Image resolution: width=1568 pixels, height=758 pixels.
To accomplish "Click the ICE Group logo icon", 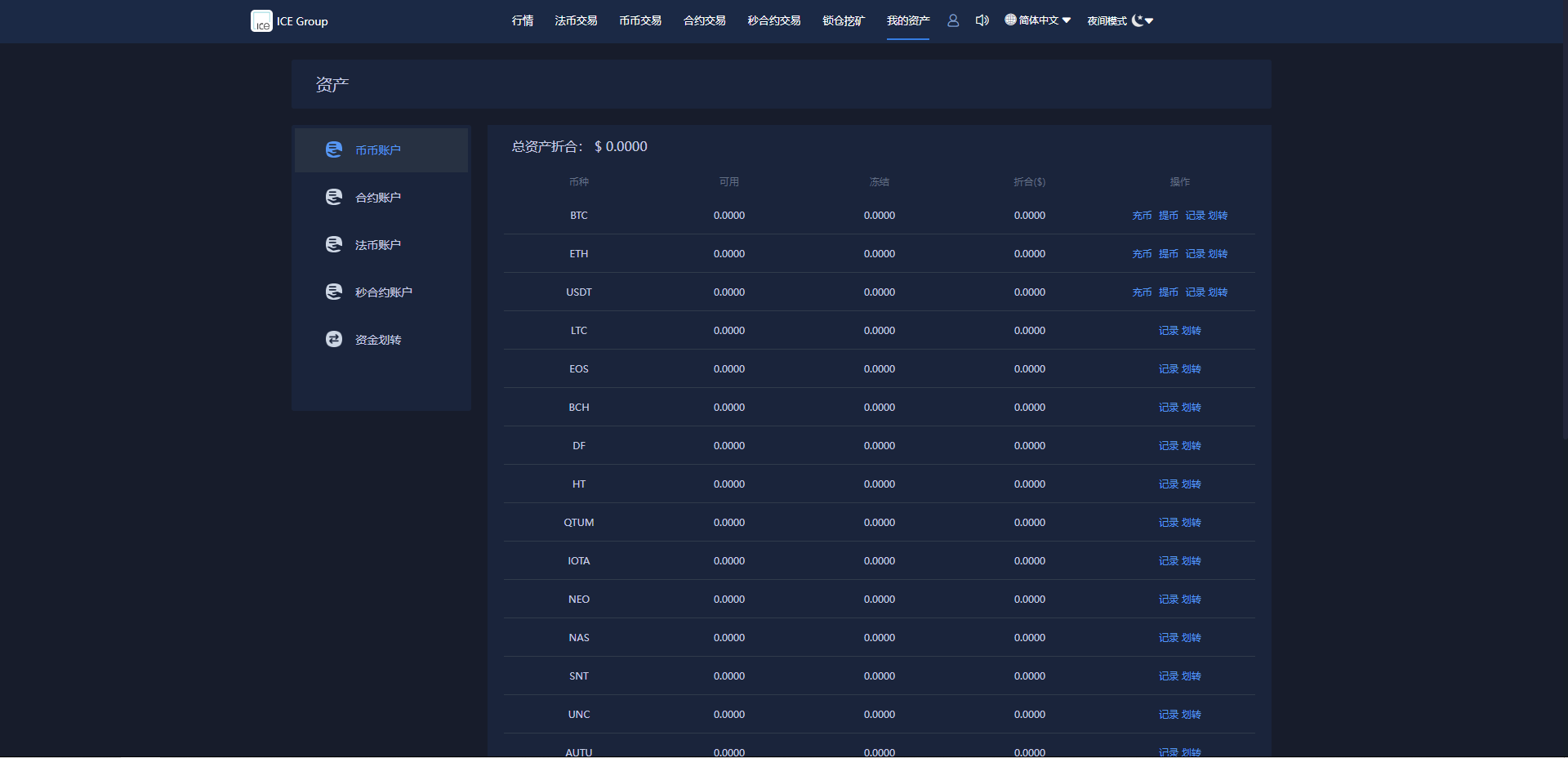I will point(261,21).
